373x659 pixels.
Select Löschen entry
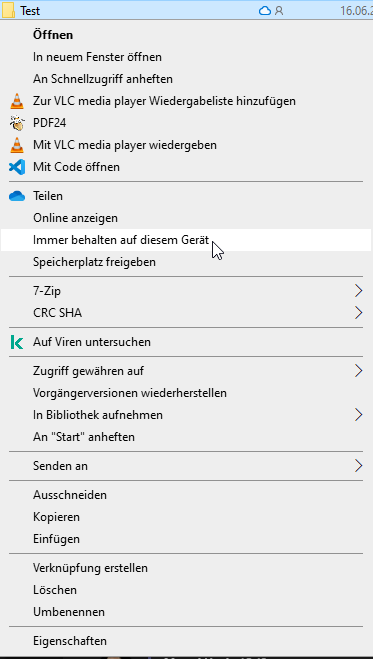coord(186,590)
